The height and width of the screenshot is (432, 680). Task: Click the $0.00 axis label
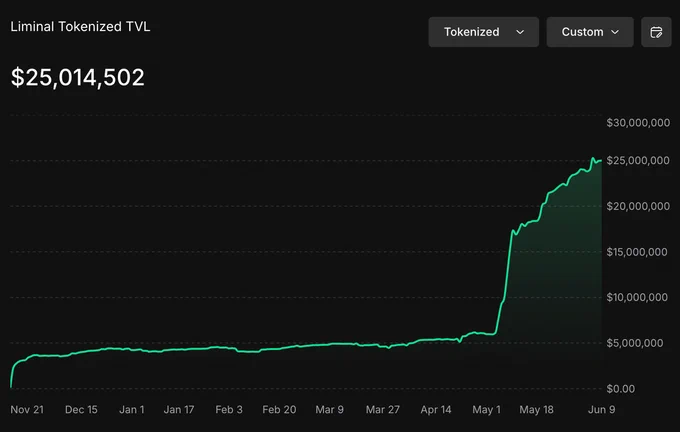click(x=621, y=389)
